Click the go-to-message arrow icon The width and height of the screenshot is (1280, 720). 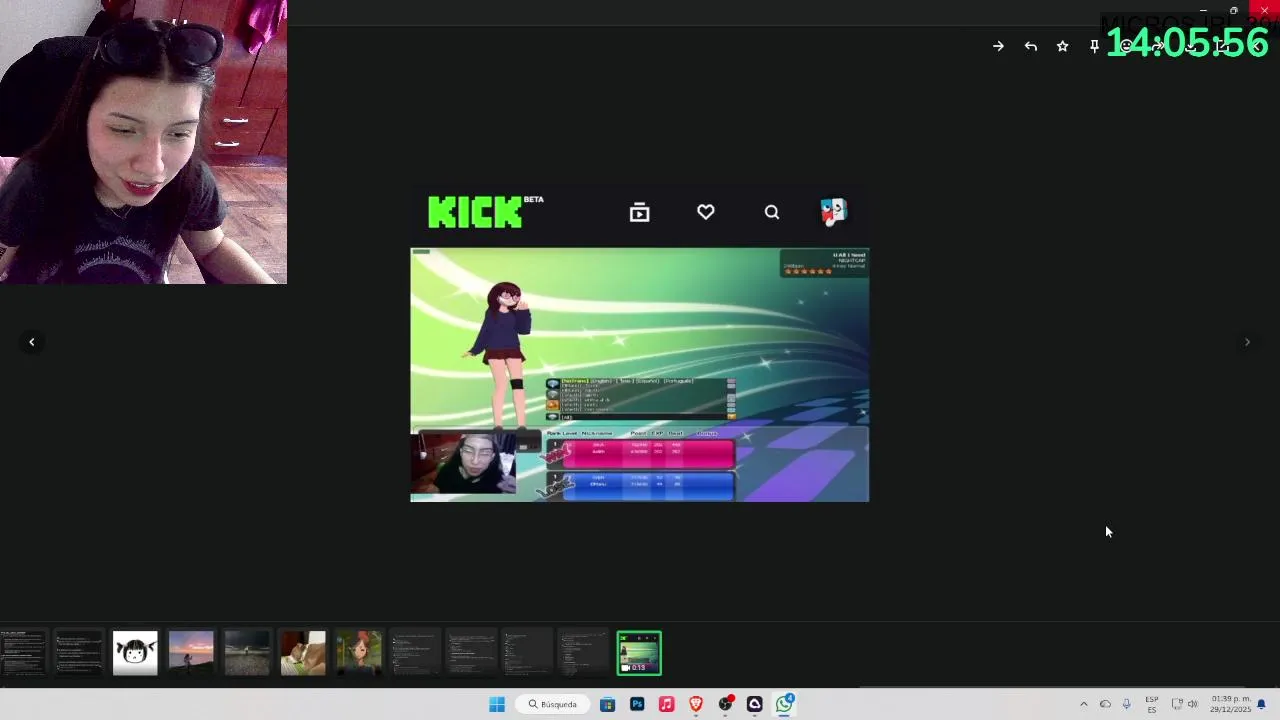(x=998, y=46)
